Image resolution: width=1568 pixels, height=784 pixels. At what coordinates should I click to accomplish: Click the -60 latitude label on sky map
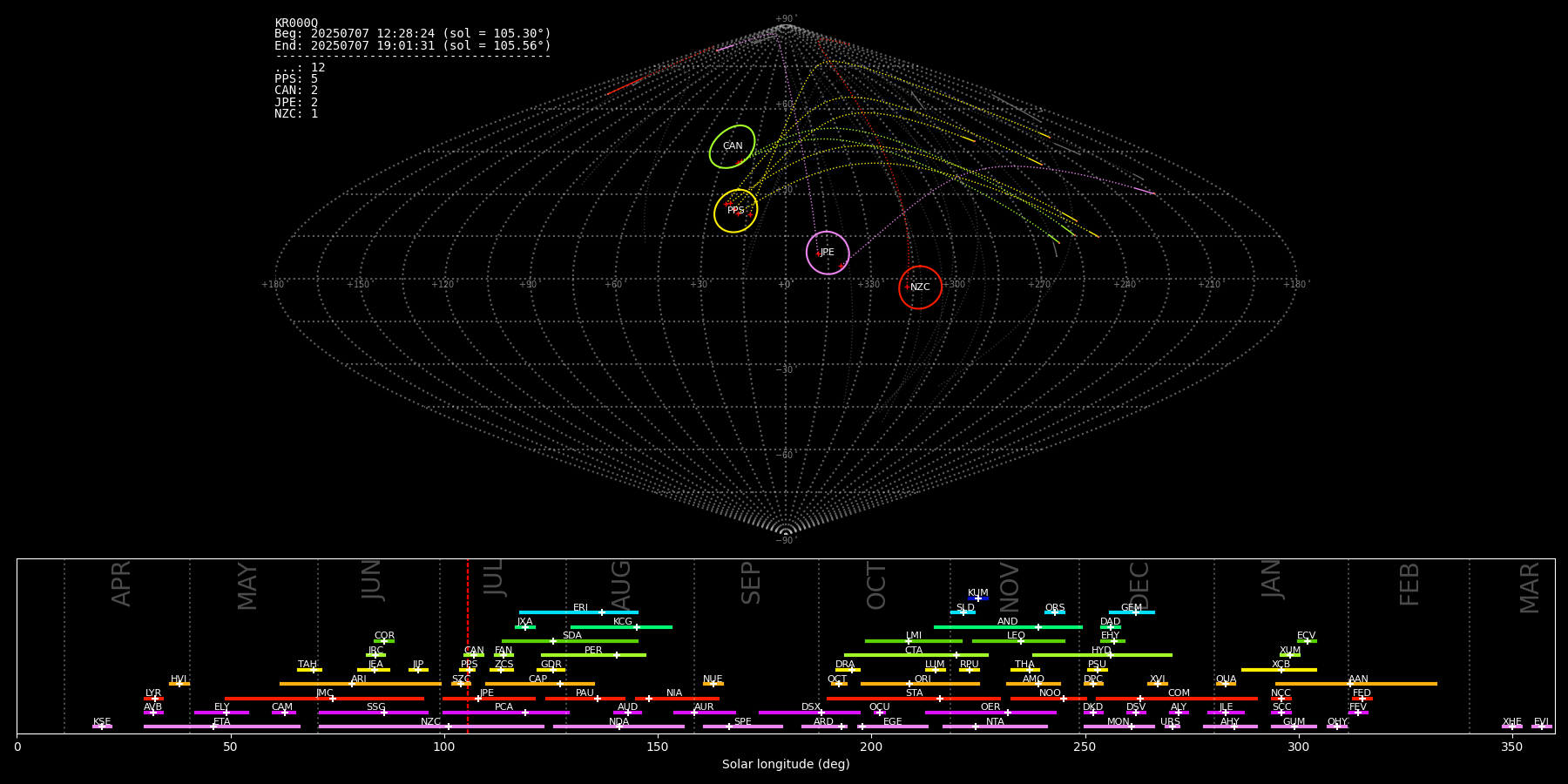pos(785,455)
